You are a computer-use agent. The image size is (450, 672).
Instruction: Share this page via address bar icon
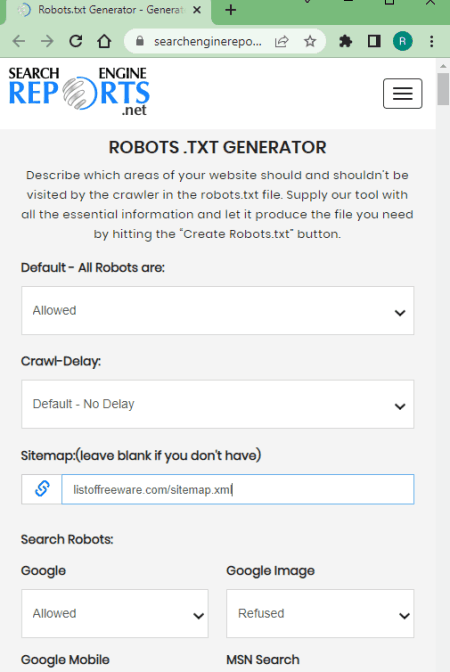pyautogui.click(x=282, y=41)
